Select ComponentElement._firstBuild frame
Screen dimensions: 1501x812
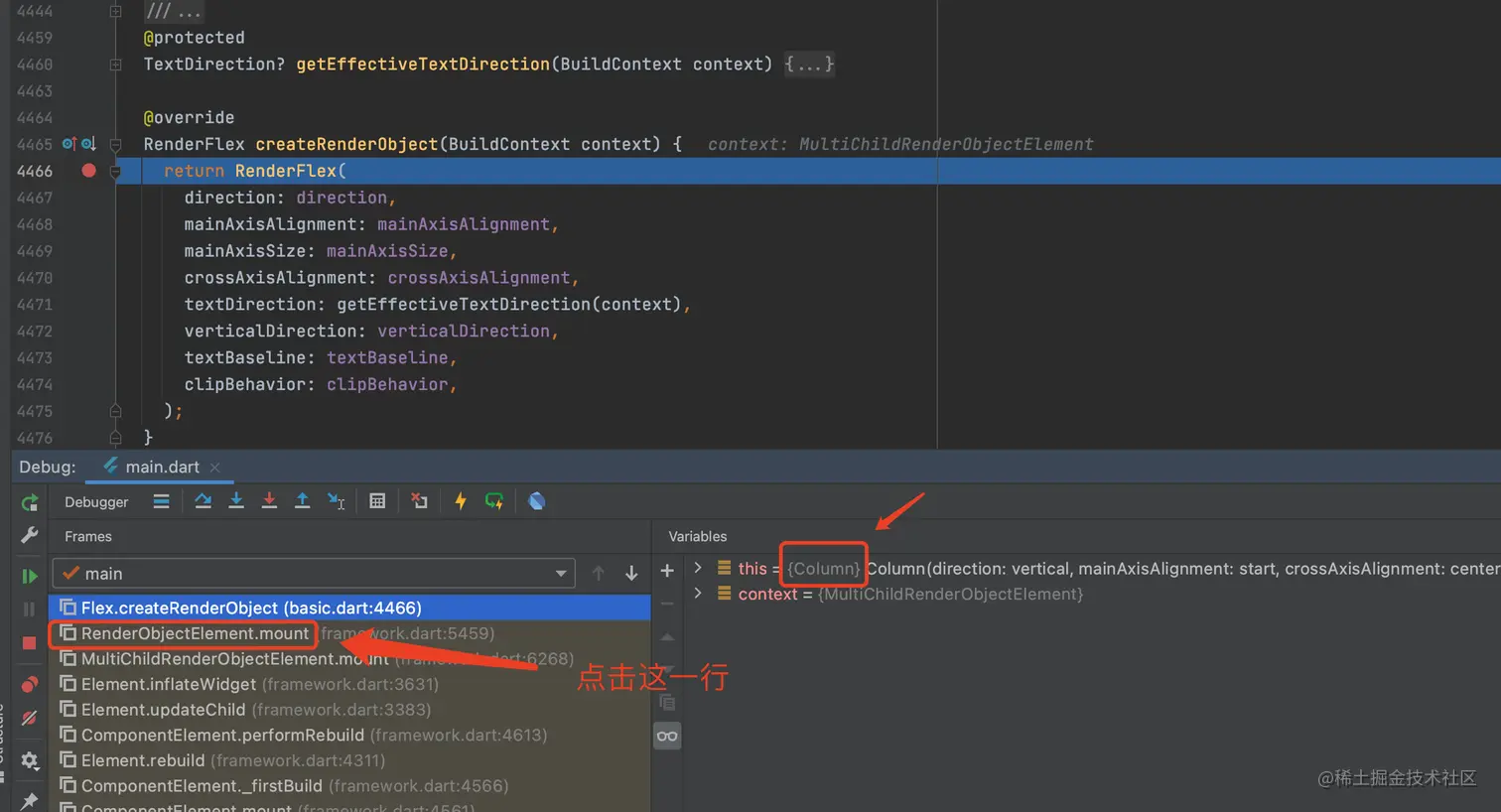coord(349,786)
